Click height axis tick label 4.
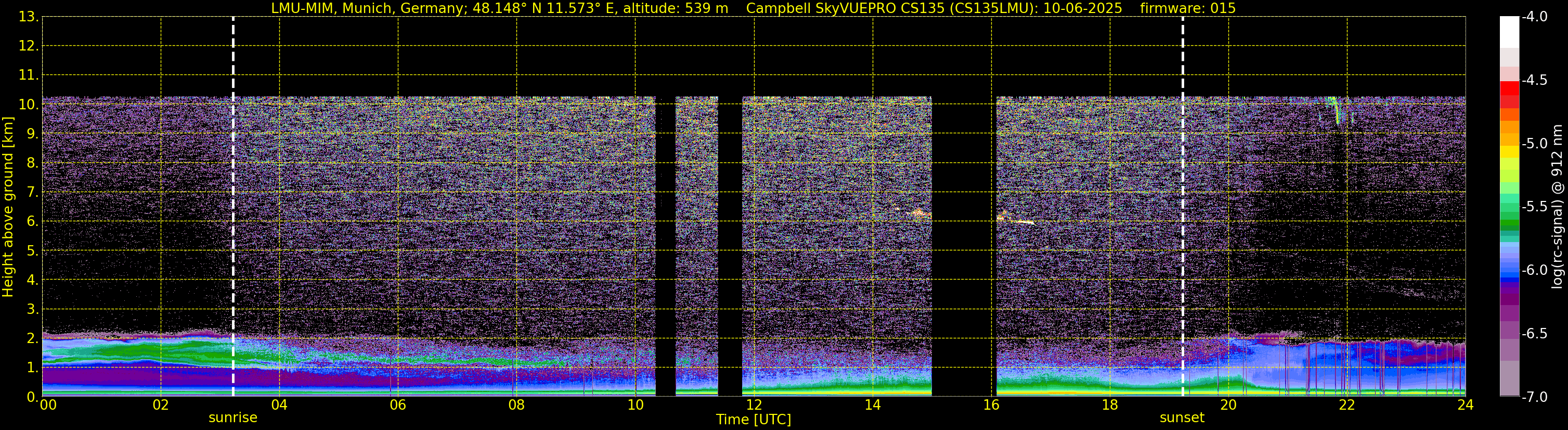 coord(32,280)
